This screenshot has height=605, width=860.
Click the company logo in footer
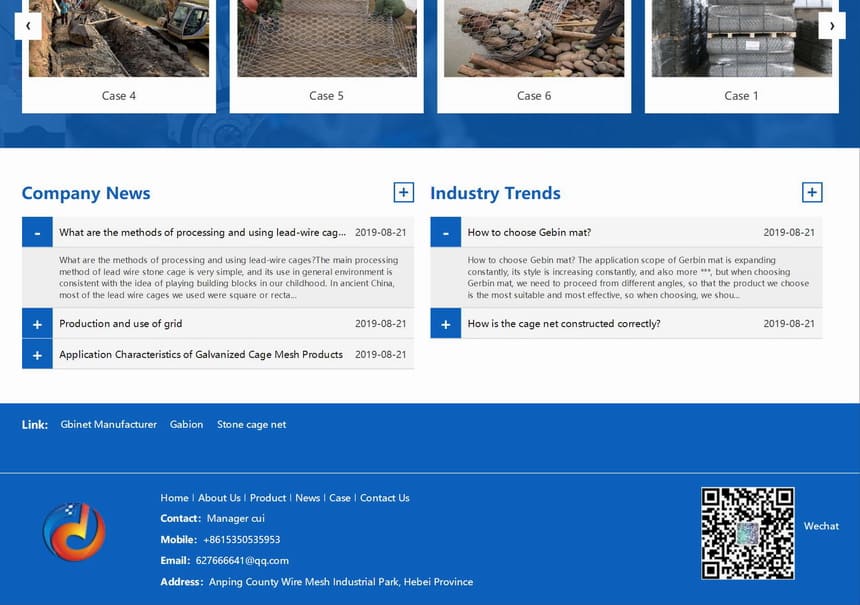(x=74, y=532)
